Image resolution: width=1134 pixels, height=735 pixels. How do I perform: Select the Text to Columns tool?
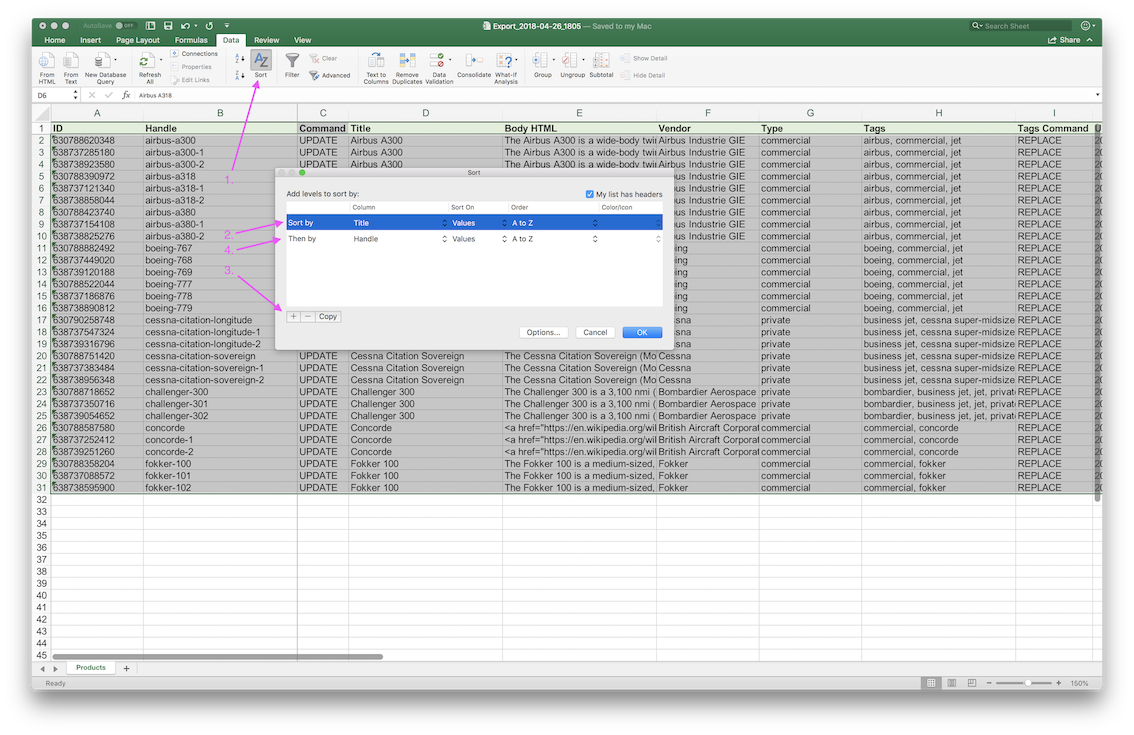coord(376,67)
